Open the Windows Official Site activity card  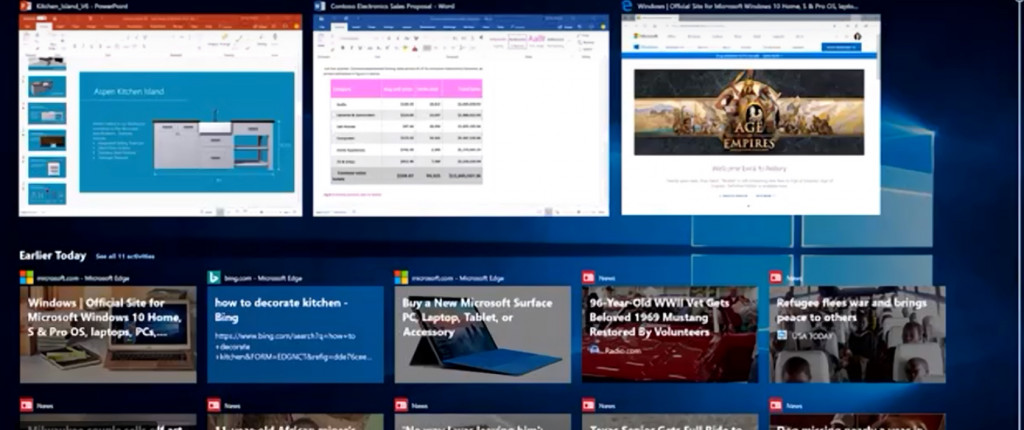(108, 335)
